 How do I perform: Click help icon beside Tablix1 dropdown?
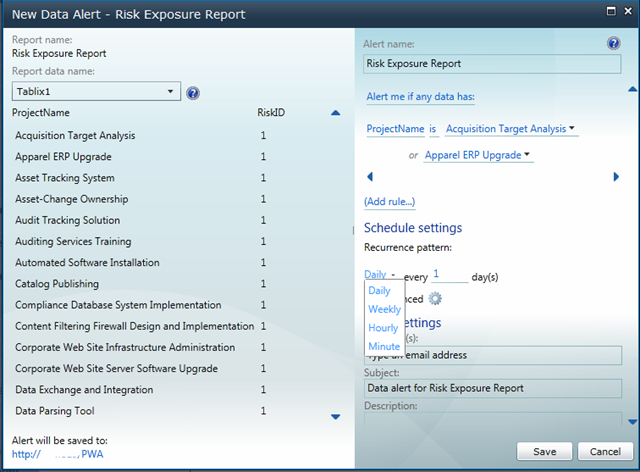click(x=193, y=93)
